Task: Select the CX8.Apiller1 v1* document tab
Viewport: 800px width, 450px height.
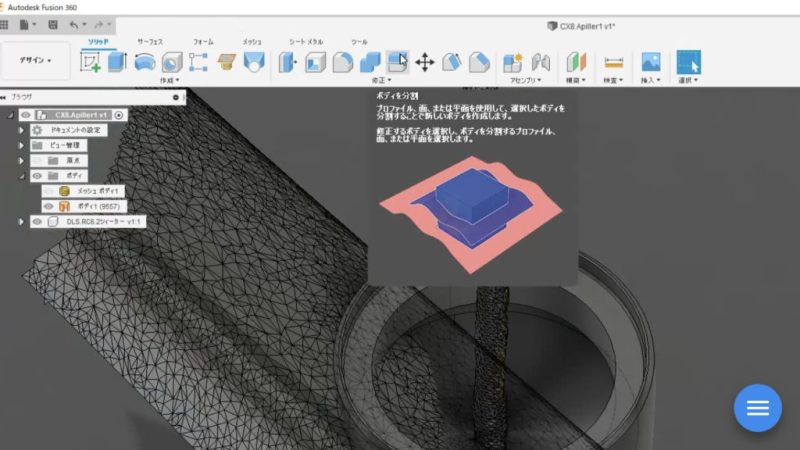Action: pos(581,26)
